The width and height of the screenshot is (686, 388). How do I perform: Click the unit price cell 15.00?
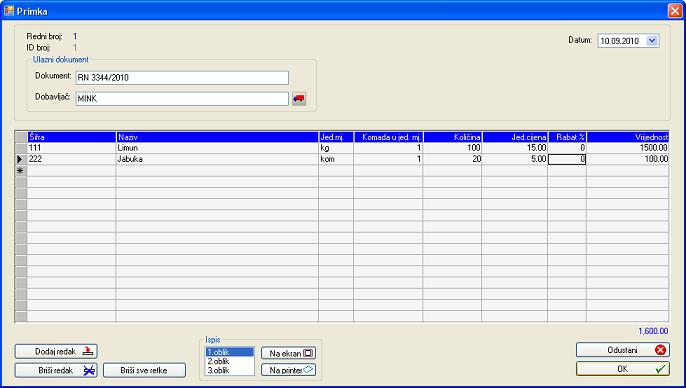[515, 148]
